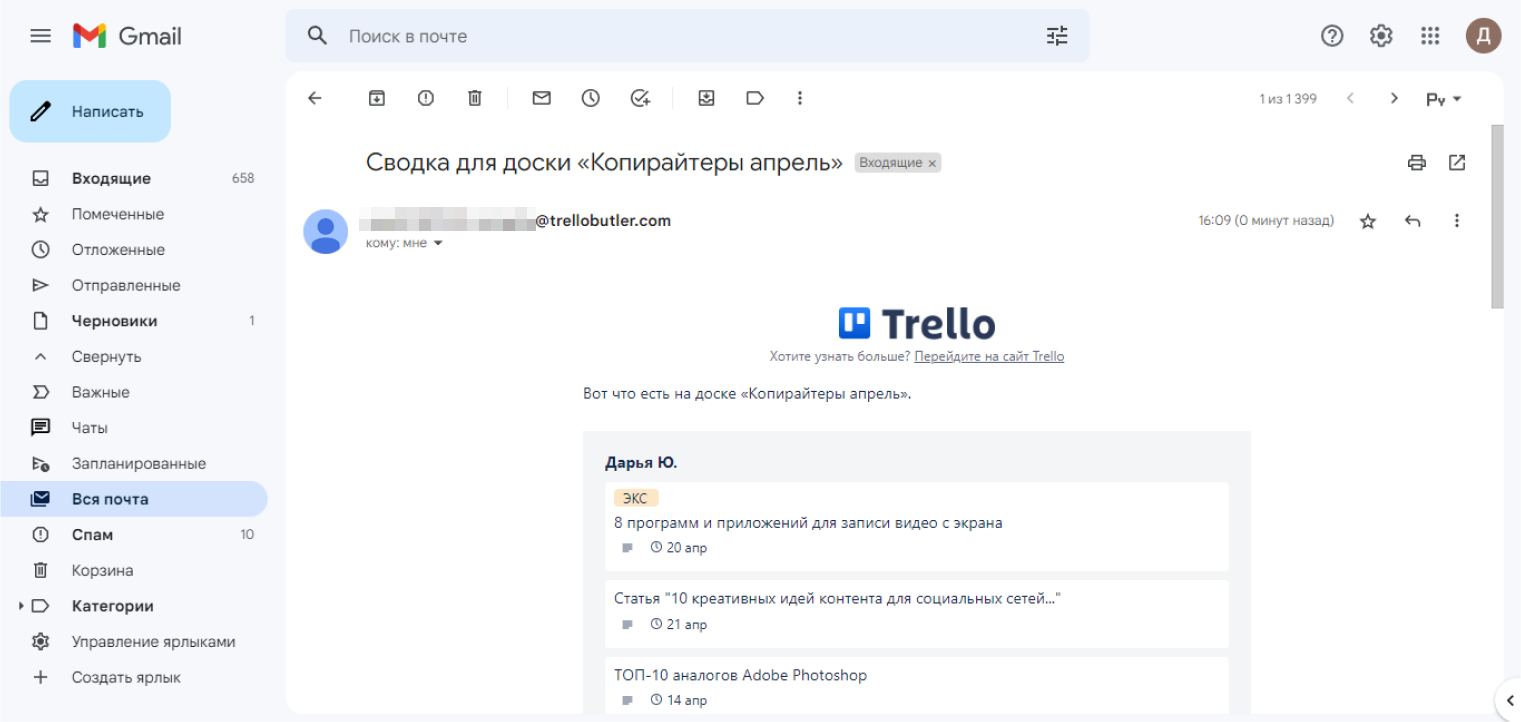Open «Входящие» folder
Image resolution: width=1521 pixels, height=722 pixels.
point(134,178)
